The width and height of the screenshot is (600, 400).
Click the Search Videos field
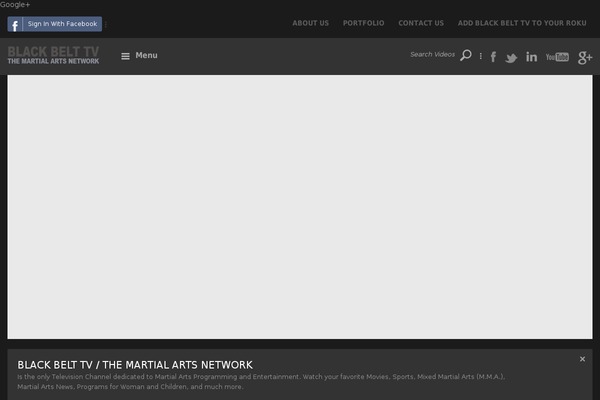point(432,54)
